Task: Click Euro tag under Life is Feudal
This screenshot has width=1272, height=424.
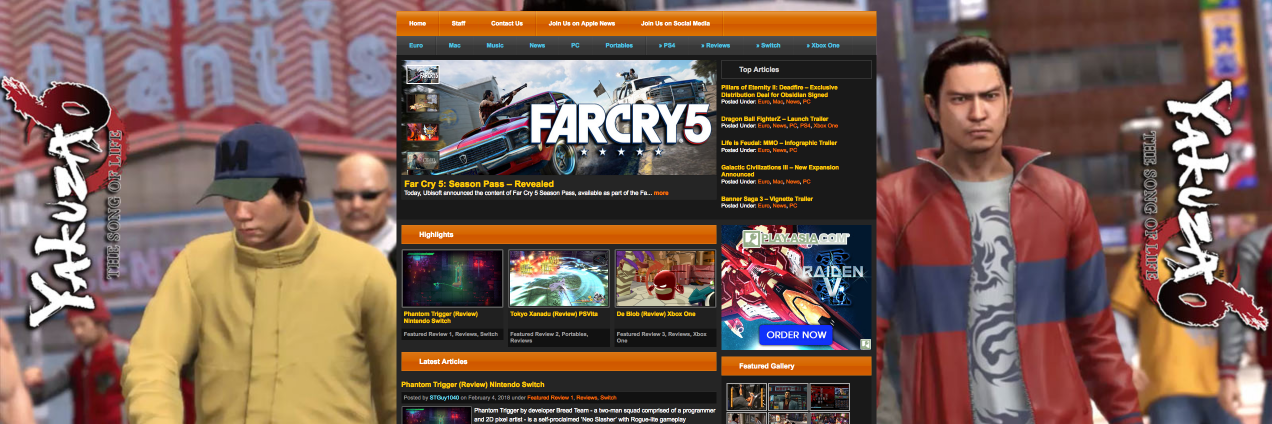Action: pyautogui.click(x=763, y=150)
